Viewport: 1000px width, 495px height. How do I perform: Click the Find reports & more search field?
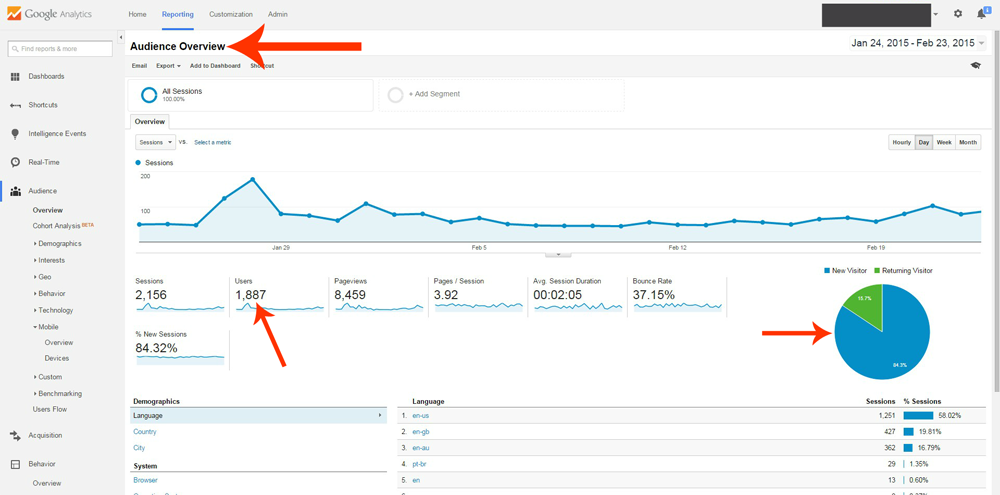(60, 48)
